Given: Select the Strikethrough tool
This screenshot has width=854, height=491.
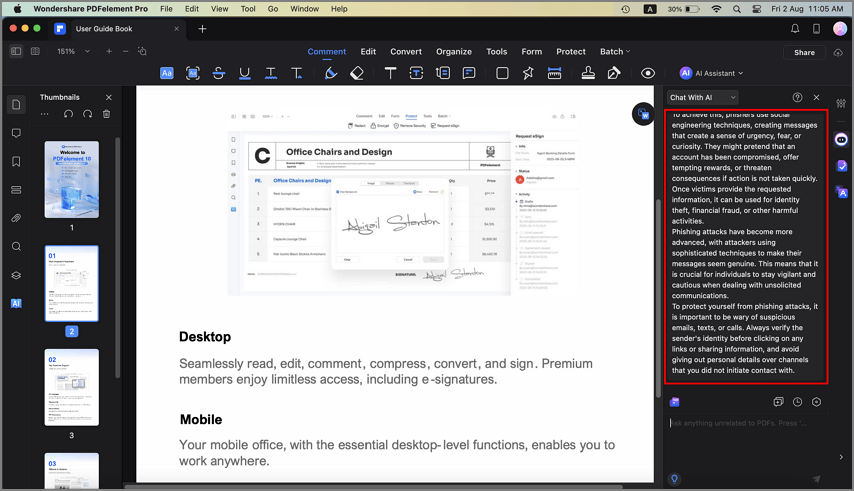Looking at the screenshot, I should point(218,73).
